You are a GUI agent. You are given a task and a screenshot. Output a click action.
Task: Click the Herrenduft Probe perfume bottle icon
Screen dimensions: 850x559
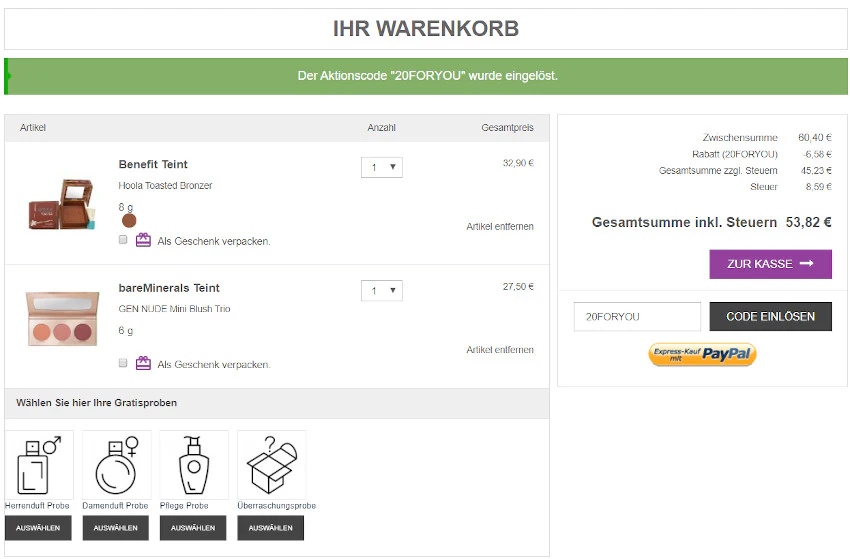39,465
